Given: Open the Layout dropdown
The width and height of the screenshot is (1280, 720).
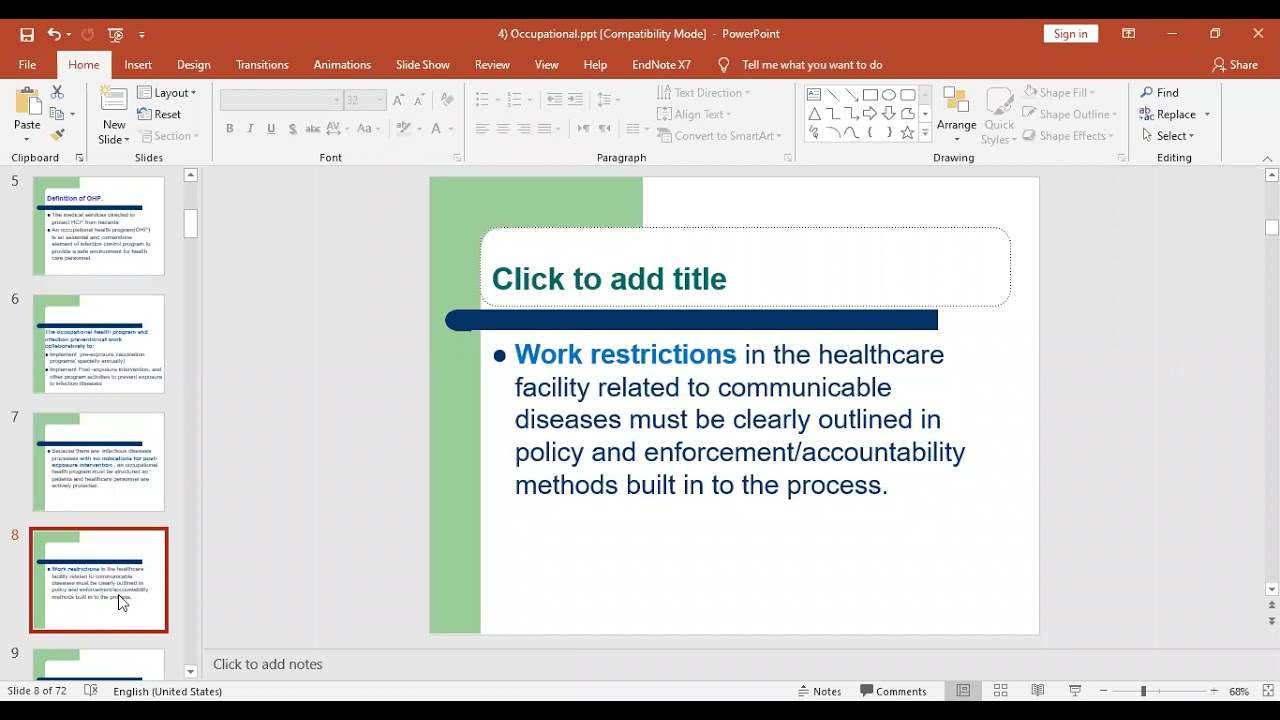Looking at the screenshot, I should point(167,93).
